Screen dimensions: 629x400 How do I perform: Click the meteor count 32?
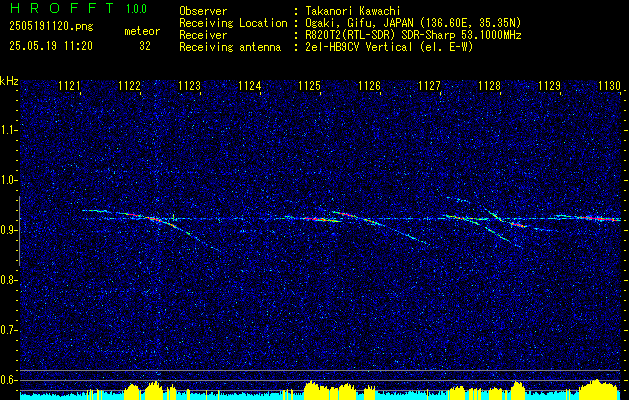coord(145,46)
